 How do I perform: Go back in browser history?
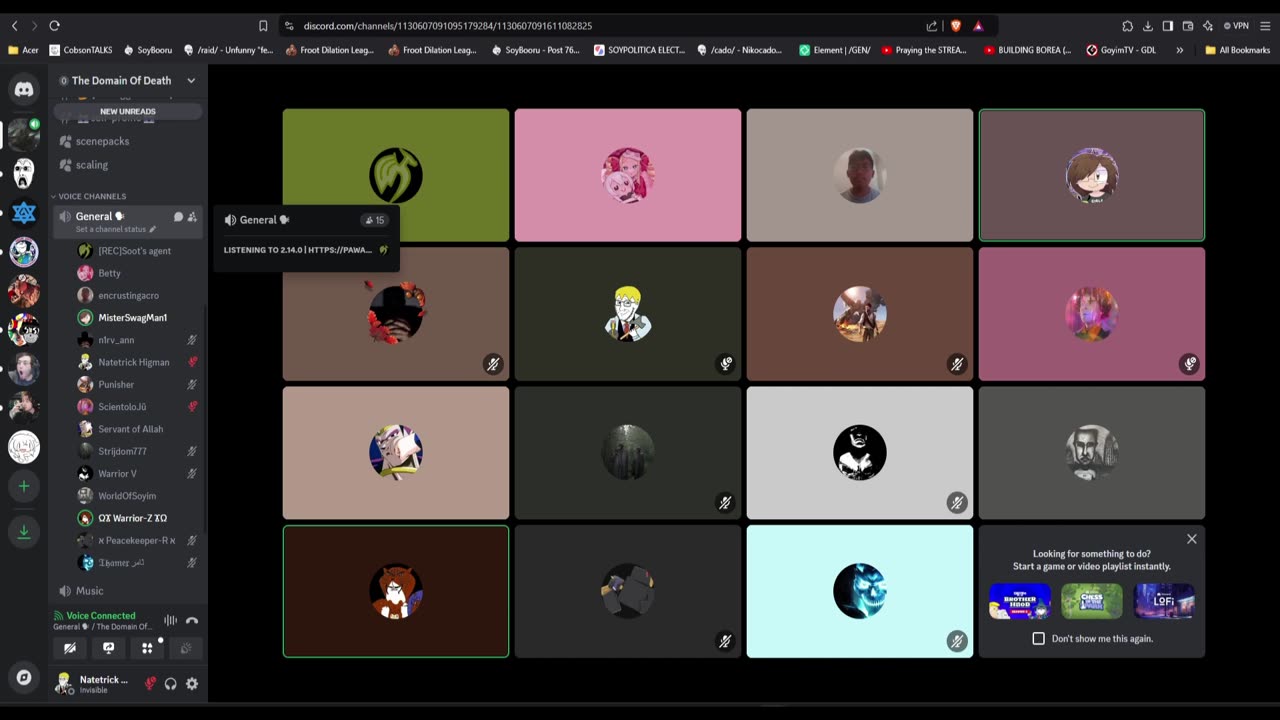pyautogui.click(x=14, y=26)
